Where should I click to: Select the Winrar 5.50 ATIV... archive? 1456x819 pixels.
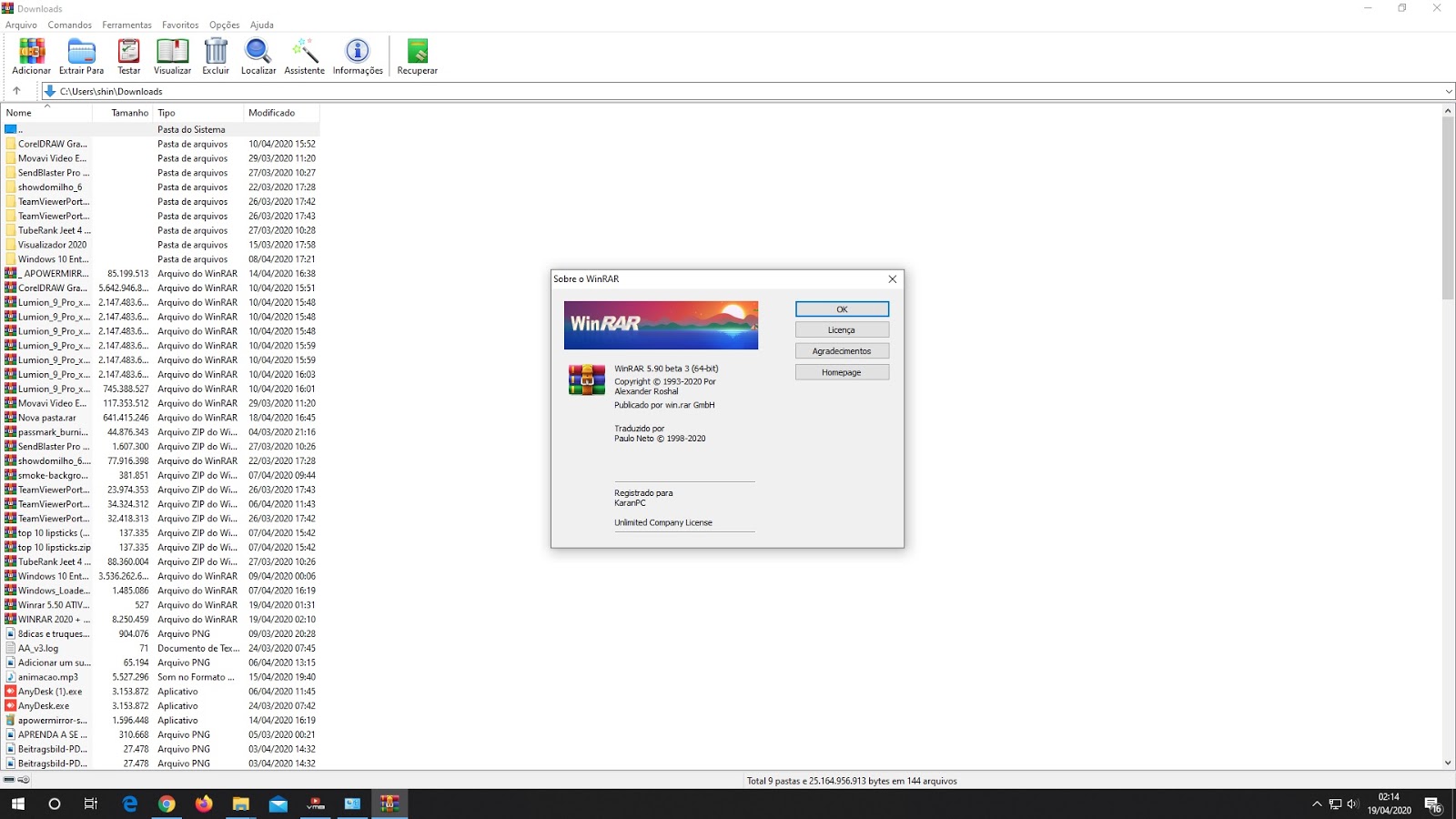(x=160, y=605)
